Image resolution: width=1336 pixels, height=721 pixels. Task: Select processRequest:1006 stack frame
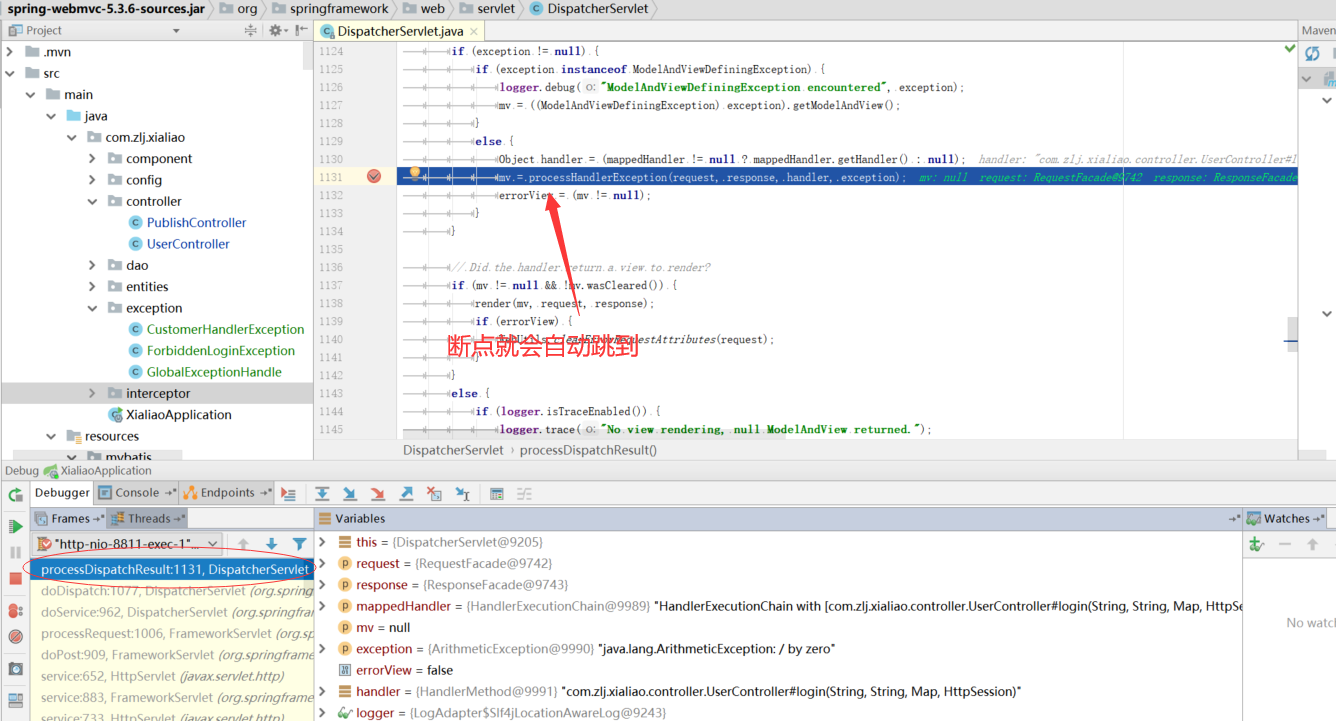(172, 633)
